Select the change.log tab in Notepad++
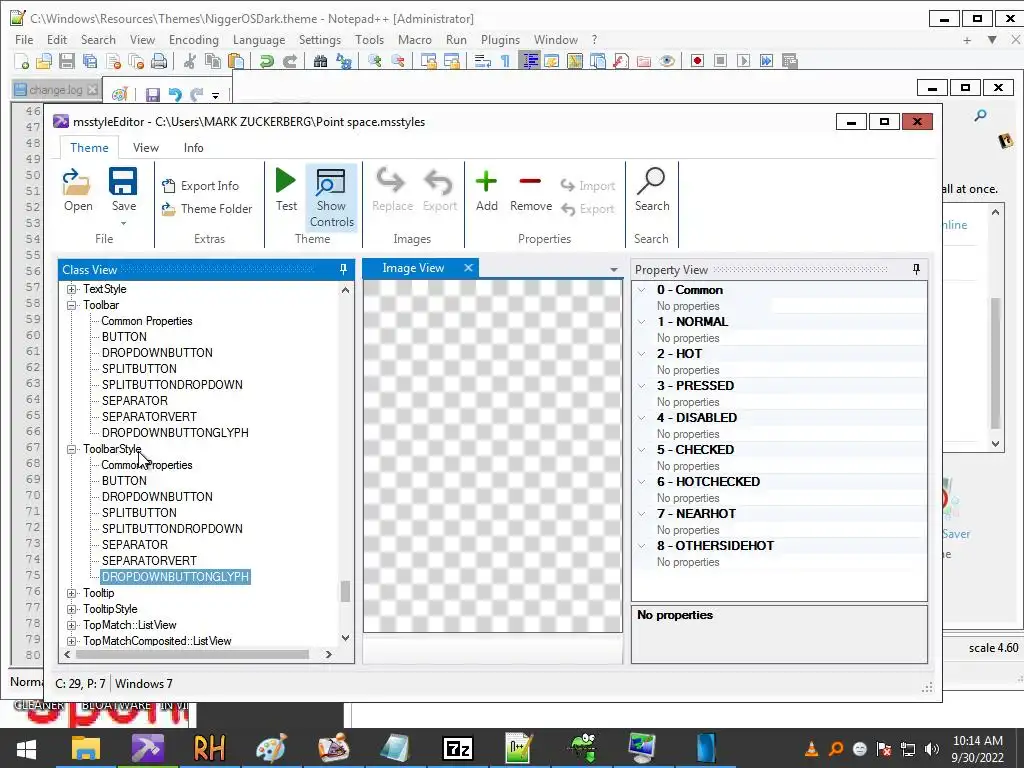The width and height of the screenshot is (1024, 768). click(56, 90)
